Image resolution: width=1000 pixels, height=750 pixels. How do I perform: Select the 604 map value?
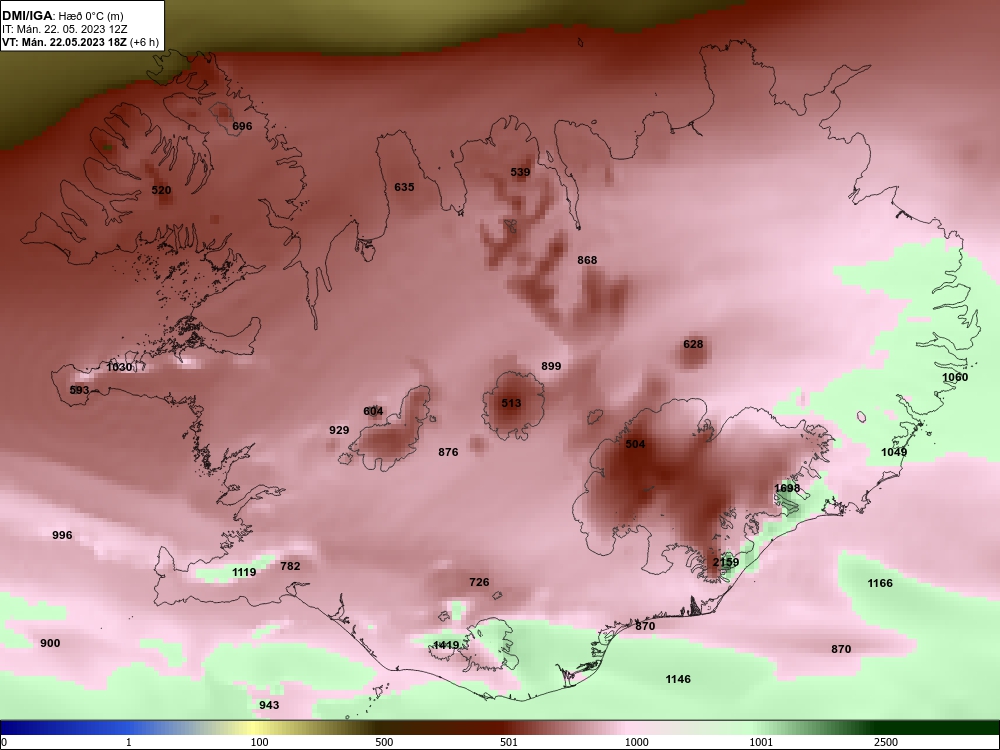pyautogui.click(x=373, y=411)
